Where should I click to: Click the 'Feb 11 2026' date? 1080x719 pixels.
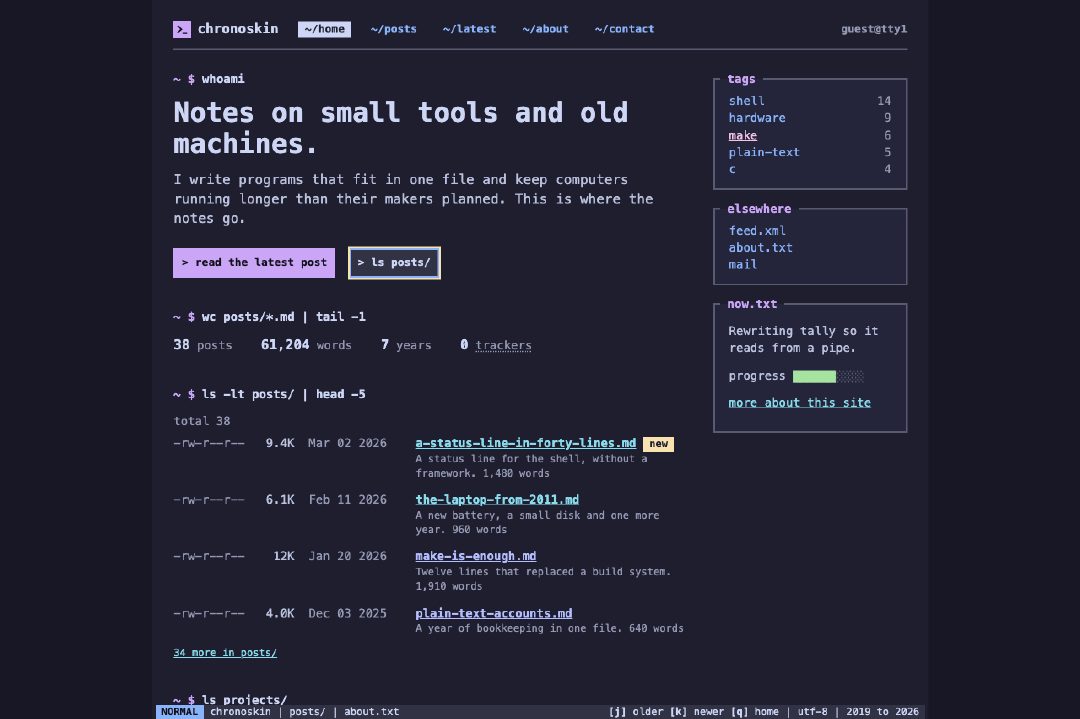coord(347,499)
